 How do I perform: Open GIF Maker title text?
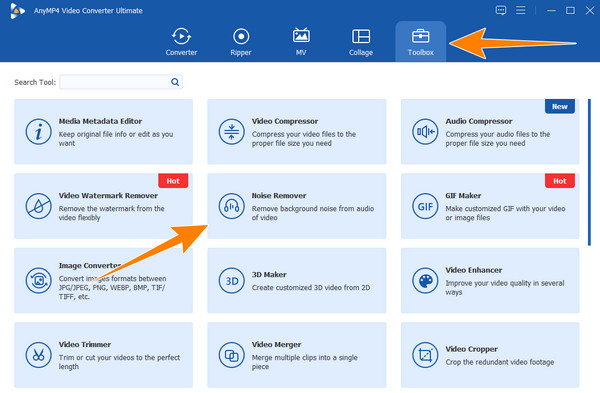tap(463, 196)
